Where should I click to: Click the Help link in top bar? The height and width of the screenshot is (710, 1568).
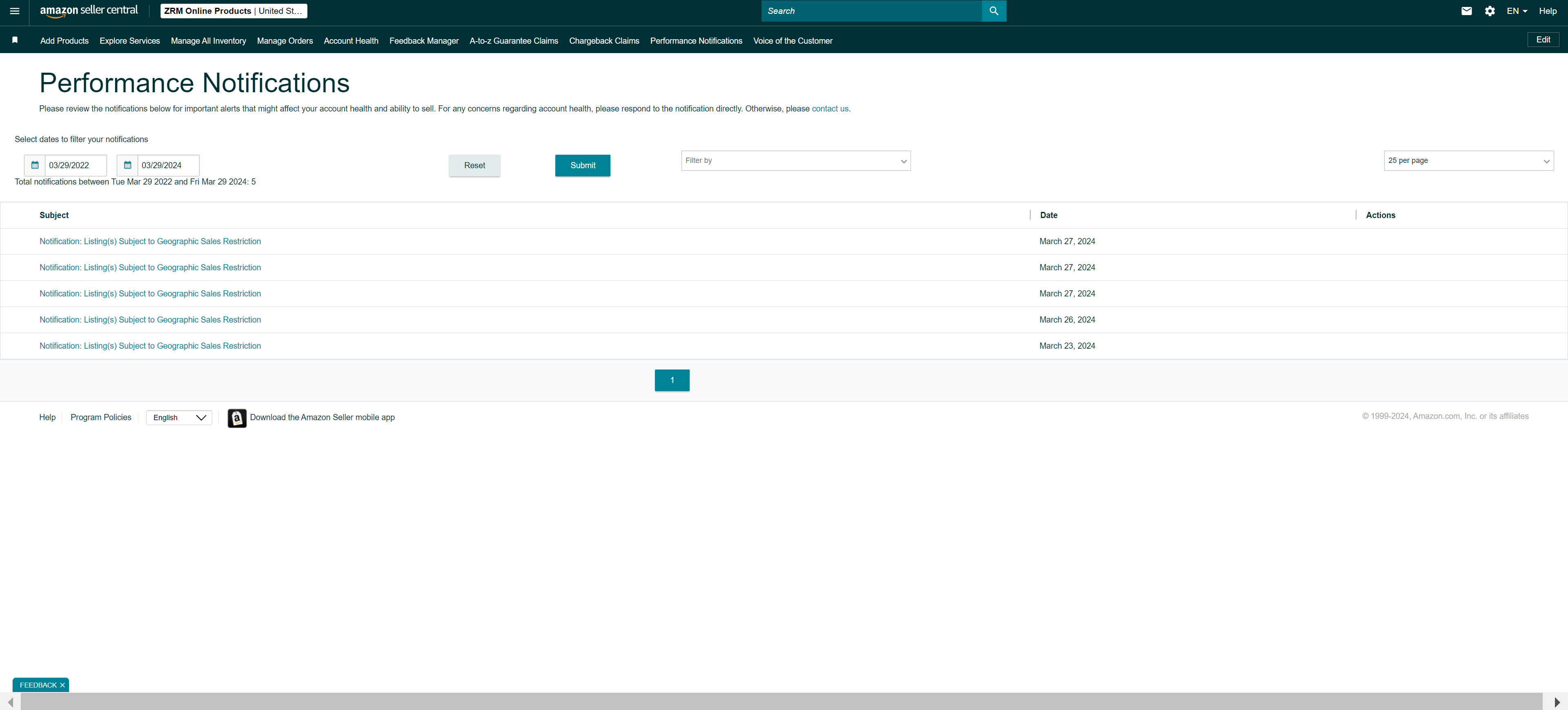point(1547,11)
